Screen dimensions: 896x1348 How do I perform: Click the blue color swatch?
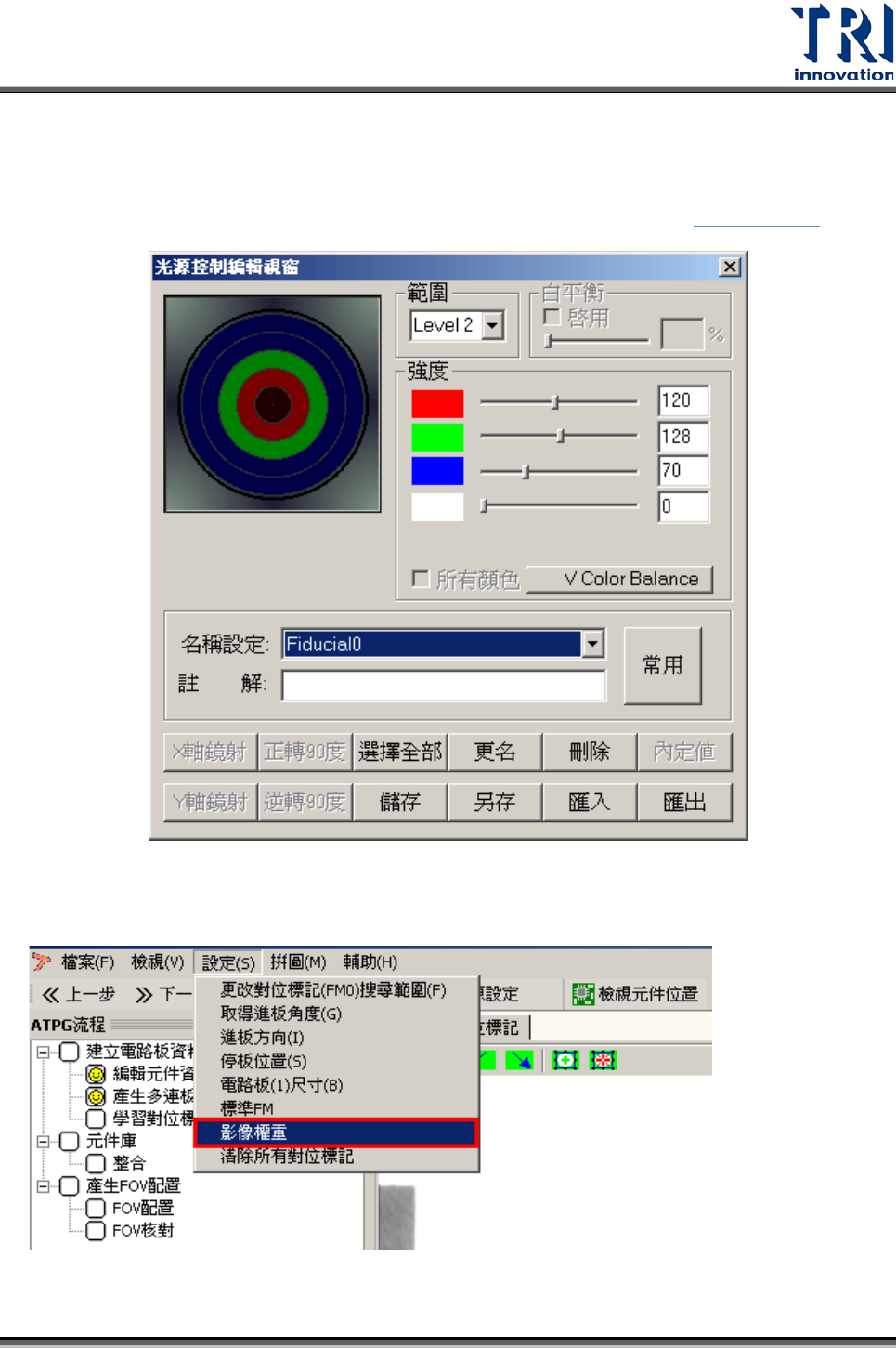(x=437, y=471)
